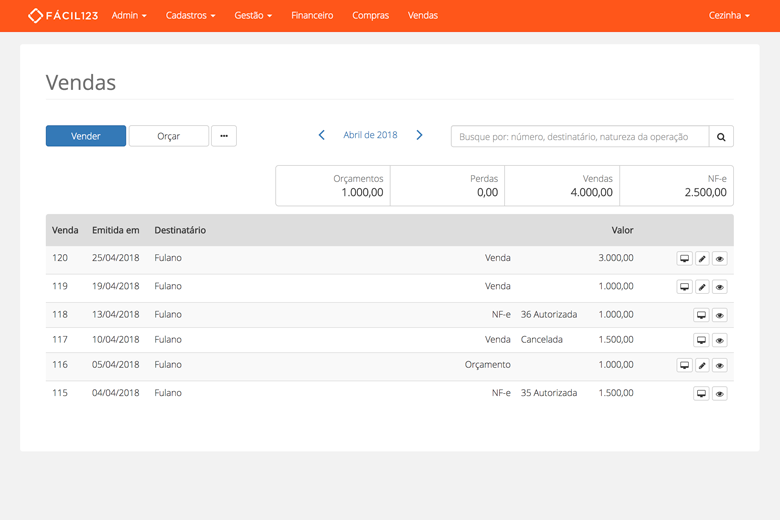Viewport: 780px width, 520px height.
Task: Click monitor icon for sale 116
Action: point(684,365)
